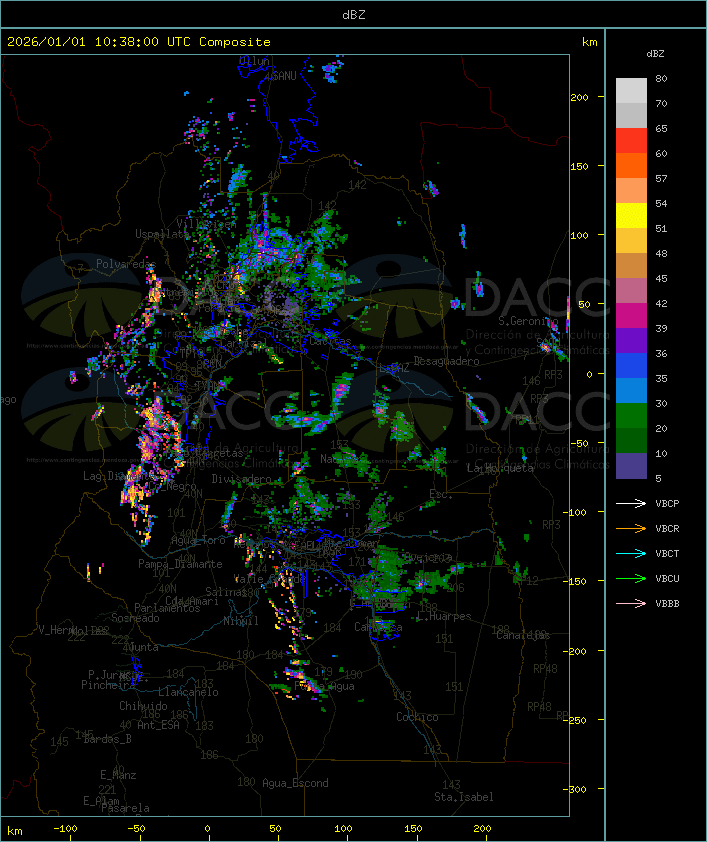Click the white VBCP arrow icon
The image size is (707, 842).
pyautogui.click(x=631, y=503)
